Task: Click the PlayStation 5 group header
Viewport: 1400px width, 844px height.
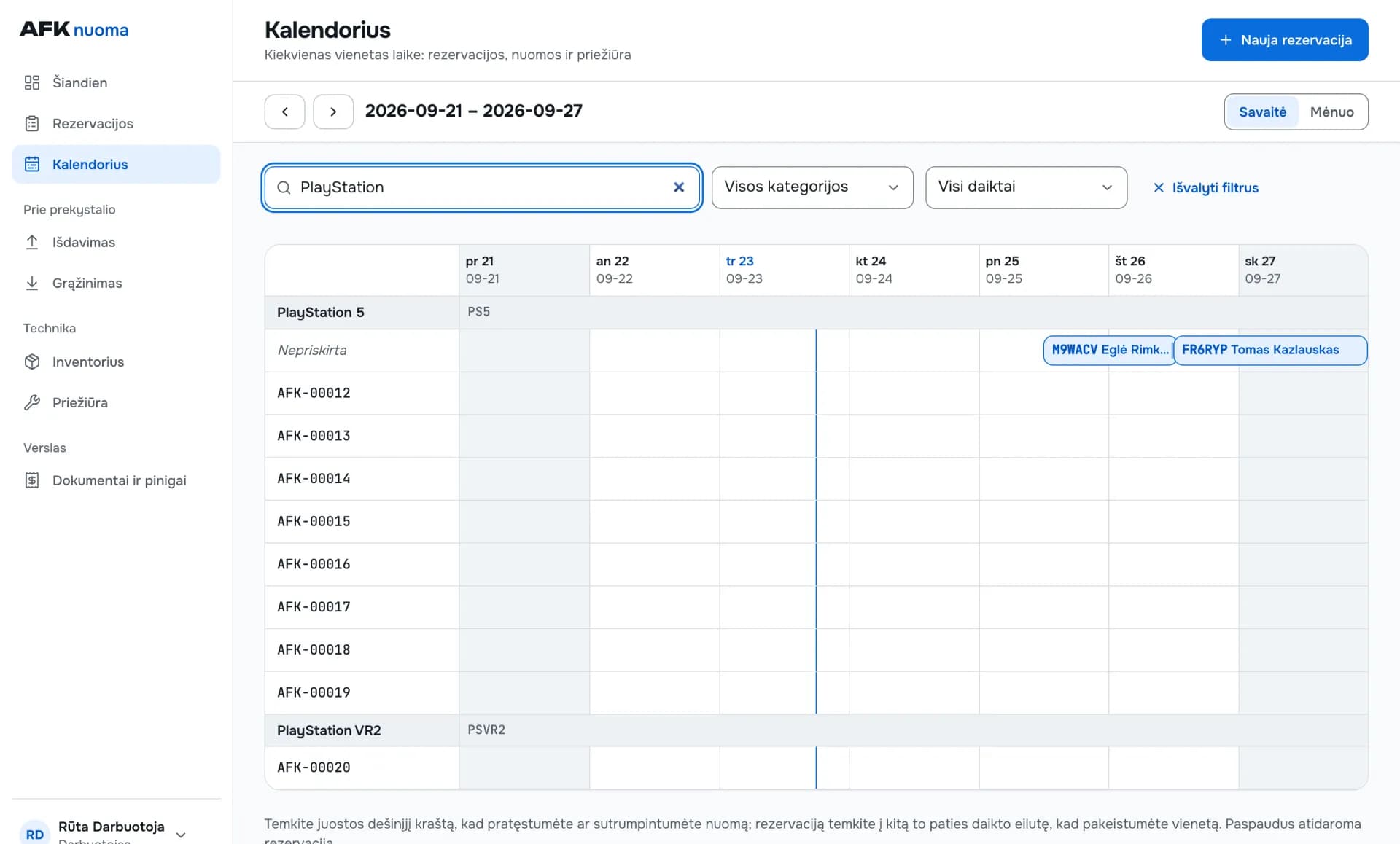Action: (321, 312)
